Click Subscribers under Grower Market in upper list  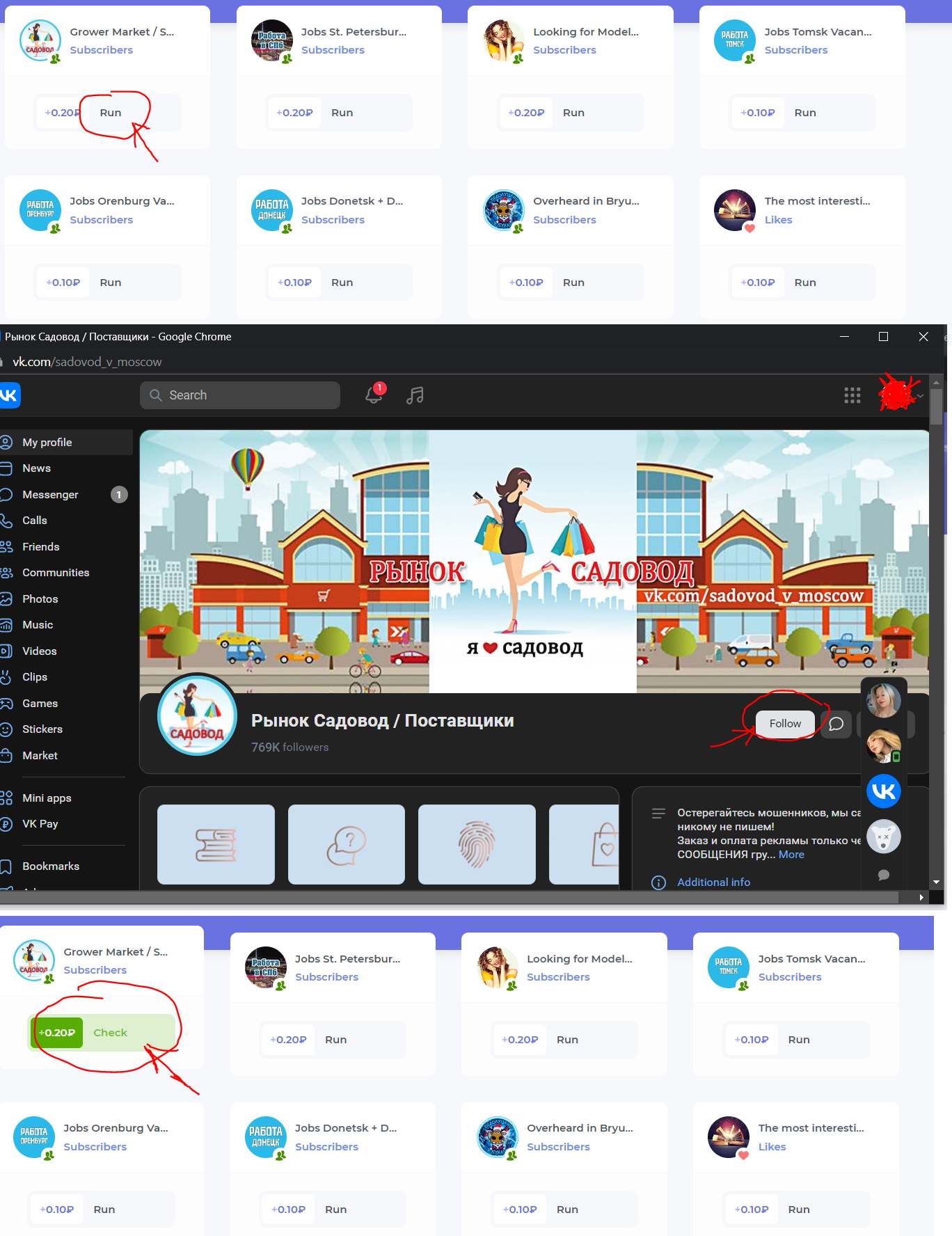(x=101, y=50)
